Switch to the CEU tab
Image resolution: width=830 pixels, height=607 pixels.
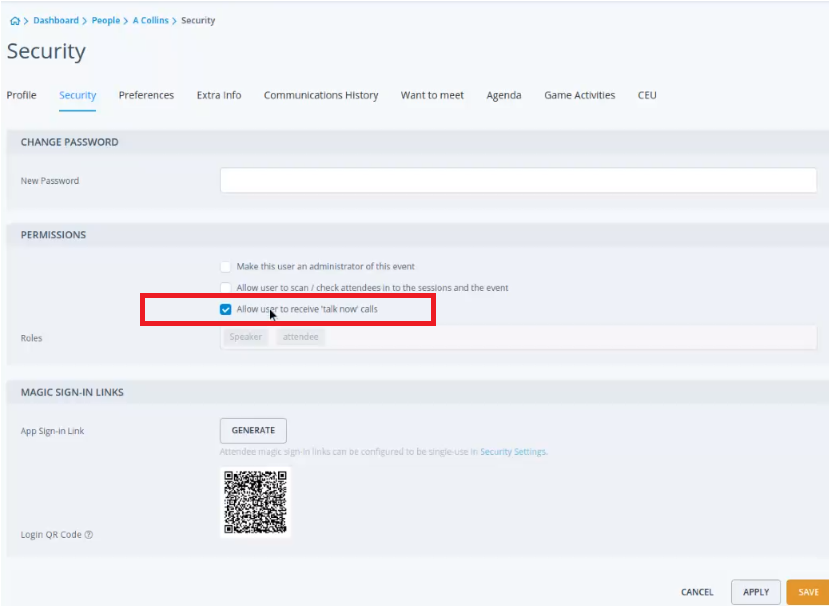pos(647,95)
